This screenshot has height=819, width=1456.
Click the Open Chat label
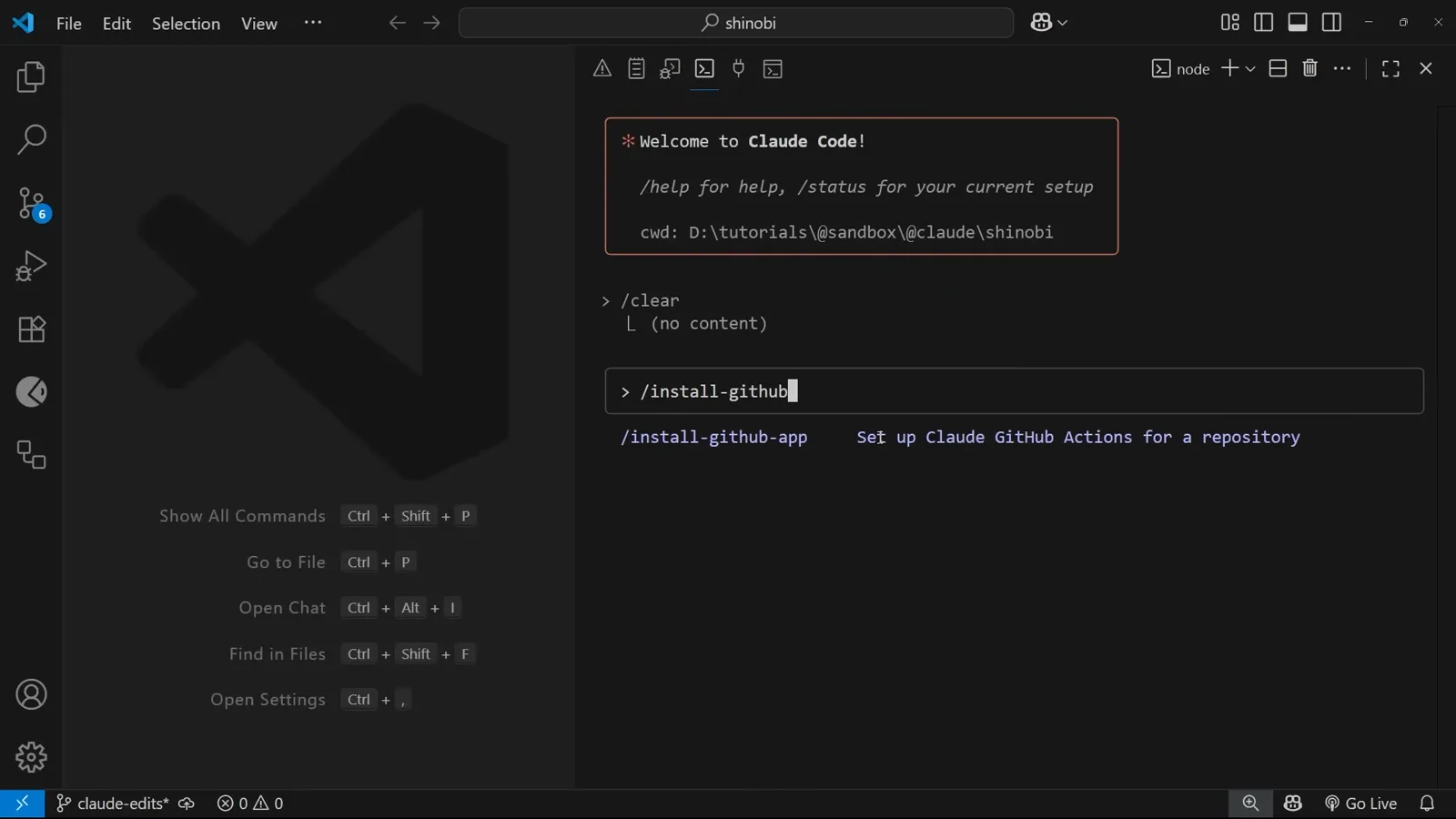[x=282, y=608]
